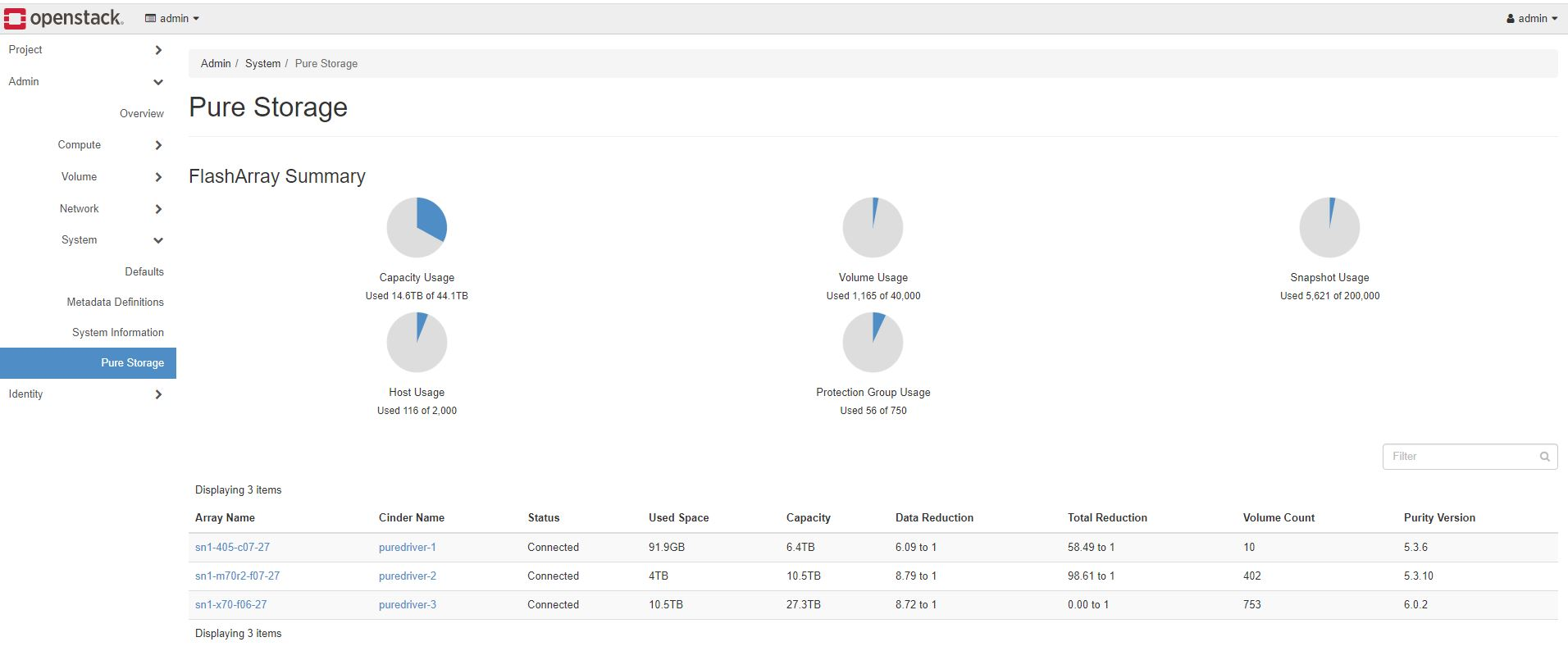Click the Capacity column header
This screenshot has width=1568, height=660.
(809, 517)
